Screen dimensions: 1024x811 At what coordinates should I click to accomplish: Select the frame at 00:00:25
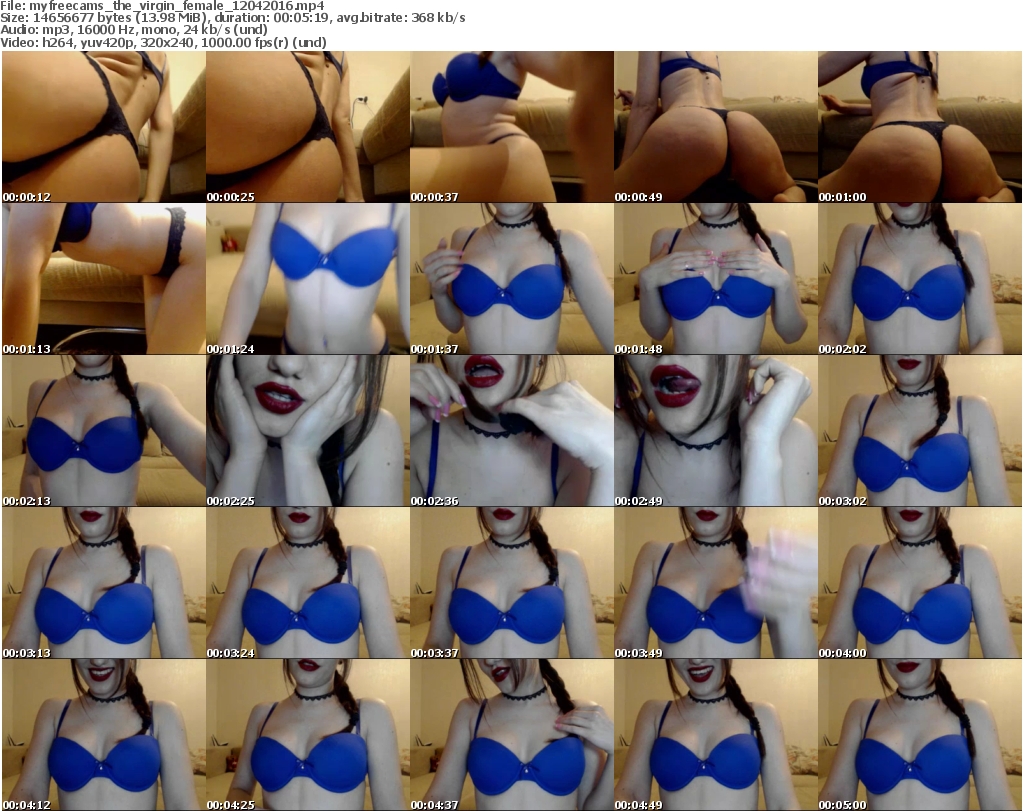click(x=307, y=127)
